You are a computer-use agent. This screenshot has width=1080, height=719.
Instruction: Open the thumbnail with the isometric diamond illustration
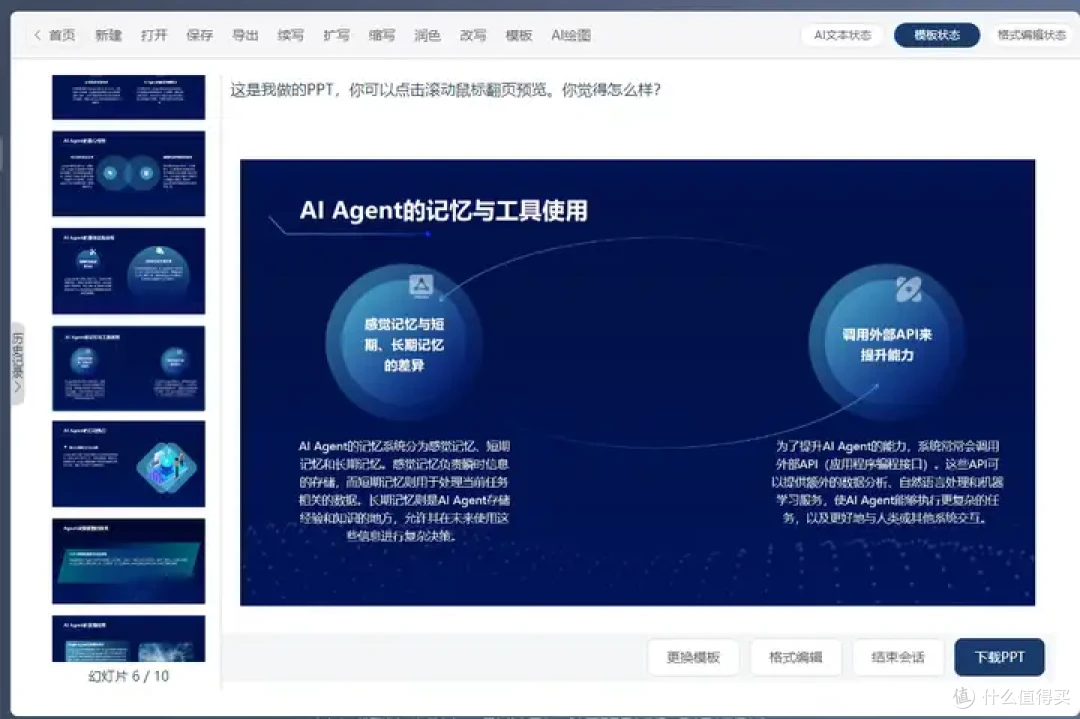click(x=129, y=463)
